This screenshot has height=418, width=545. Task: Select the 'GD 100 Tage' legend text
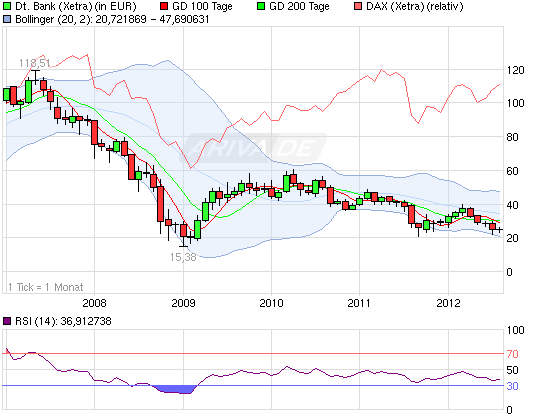(x=202, y=6)
